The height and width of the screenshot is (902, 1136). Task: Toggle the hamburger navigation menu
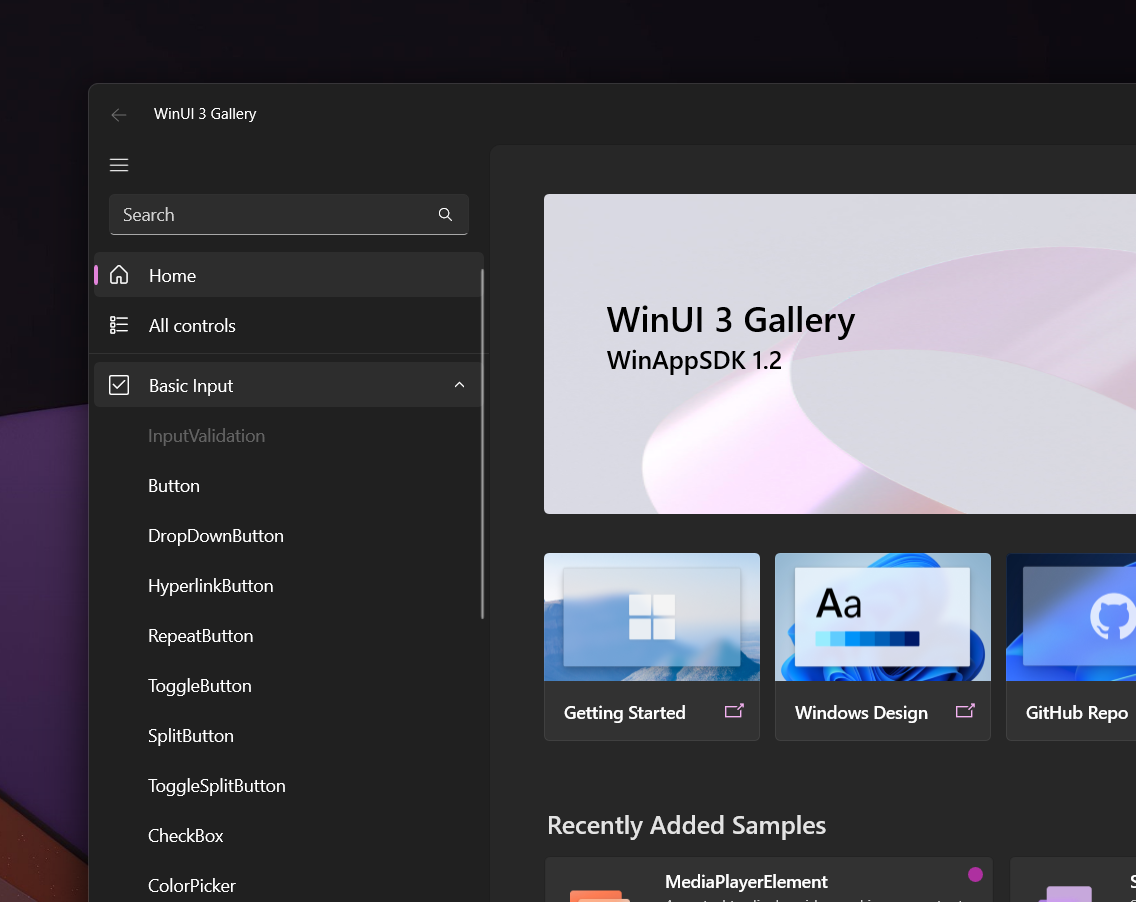click(x=119, y=165)
